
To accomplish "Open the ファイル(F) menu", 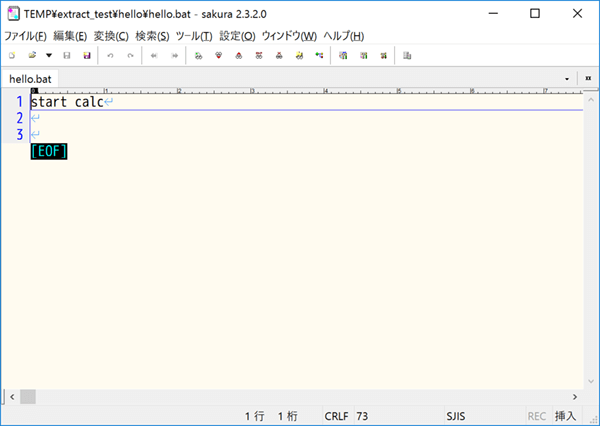I will click(x=25, y=36).
